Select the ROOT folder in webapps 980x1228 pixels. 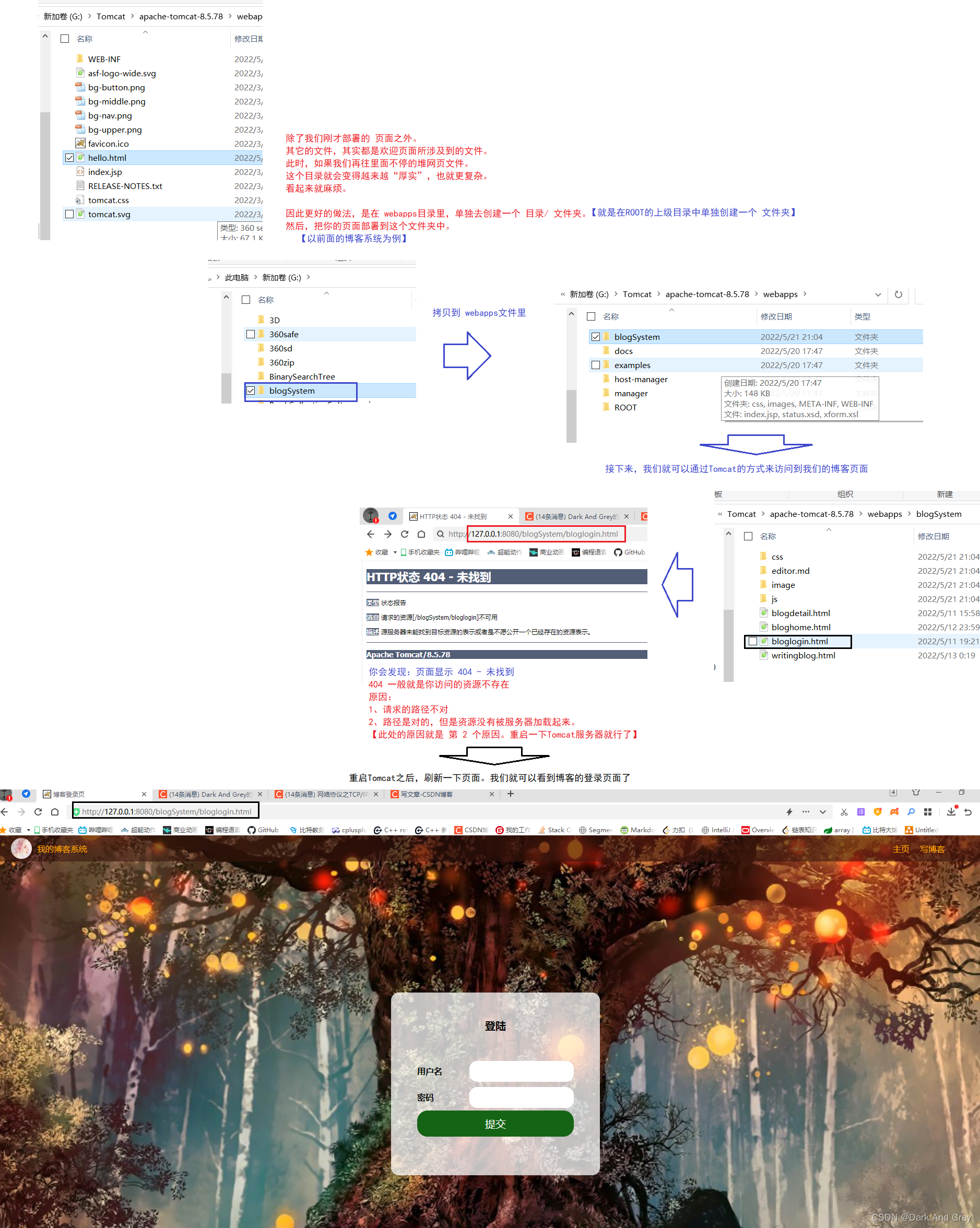625,407
